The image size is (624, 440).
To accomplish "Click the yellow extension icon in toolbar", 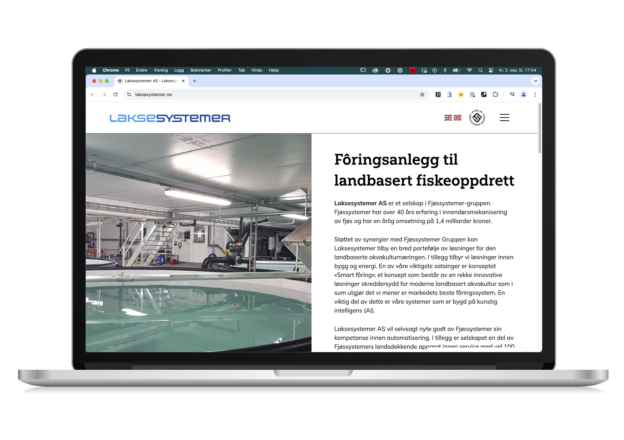I will [x=461, y=95].
